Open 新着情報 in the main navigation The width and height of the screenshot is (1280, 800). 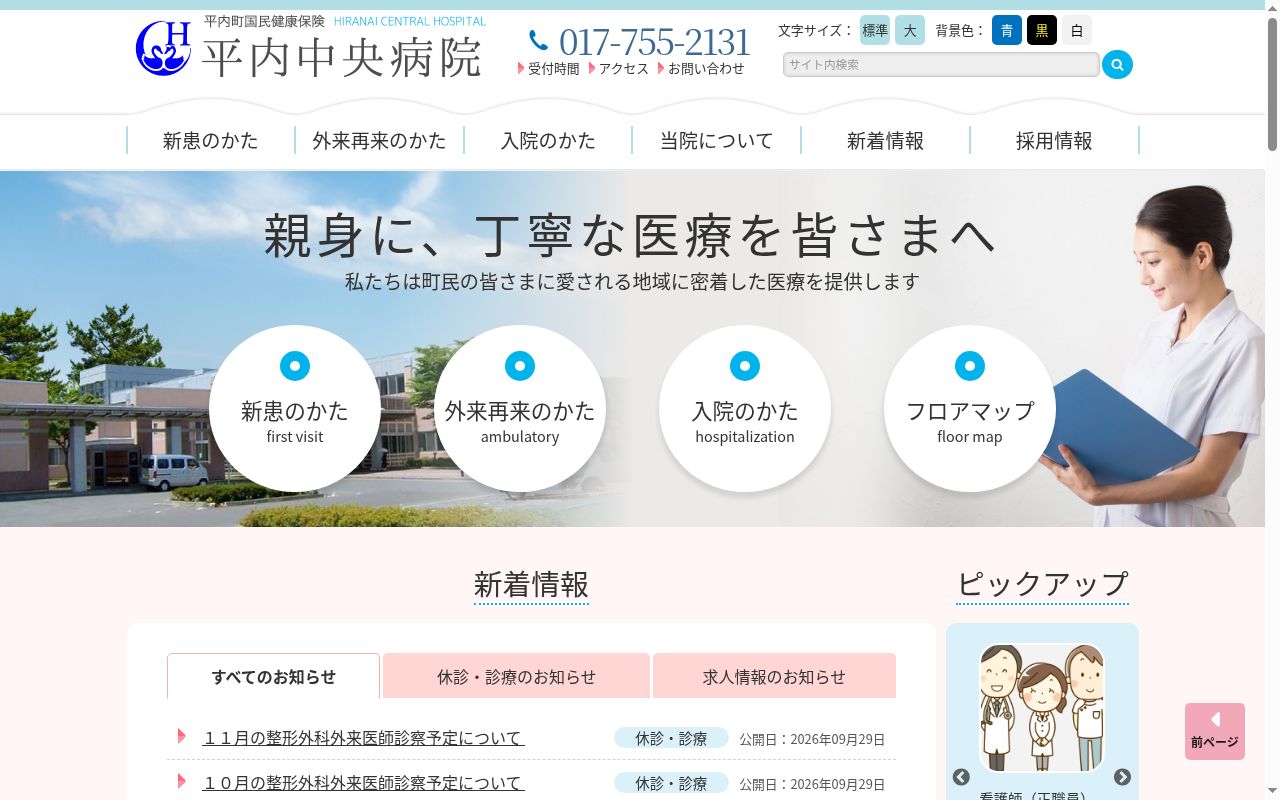[x=885, y=141]
